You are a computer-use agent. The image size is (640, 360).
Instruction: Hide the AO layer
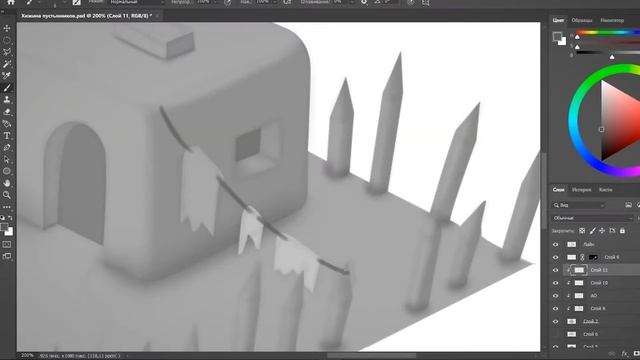(556, 296)
